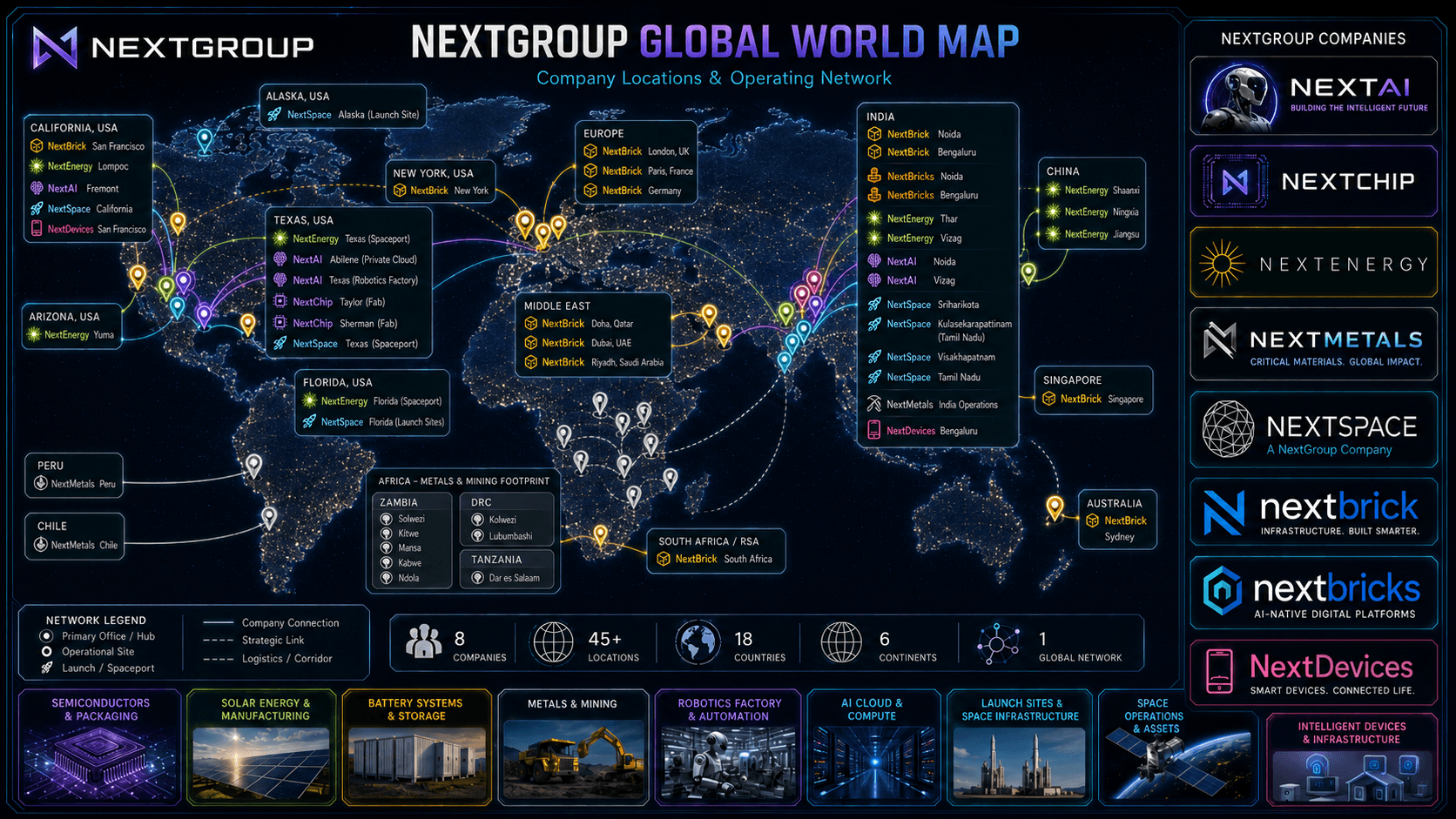
Task: Open the Launch Sites & Space Infrastructure card
Action: click(1020, 747)
